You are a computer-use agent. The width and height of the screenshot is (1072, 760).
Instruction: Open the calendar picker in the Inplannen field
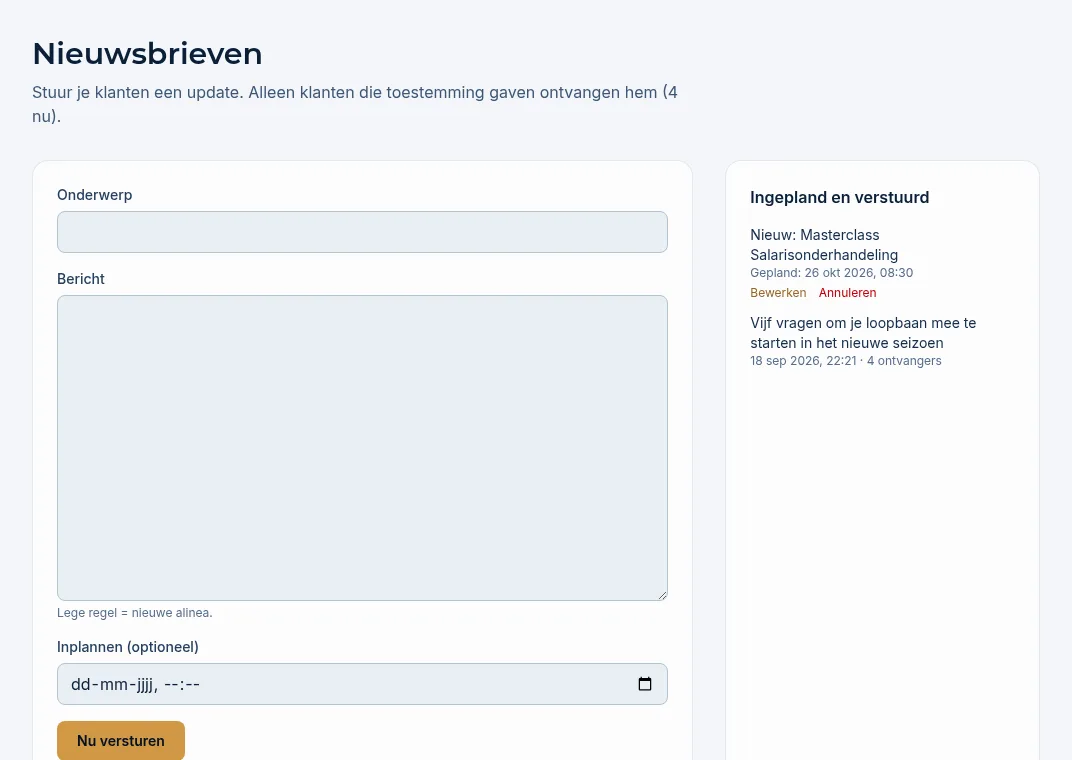pos(645,684)
